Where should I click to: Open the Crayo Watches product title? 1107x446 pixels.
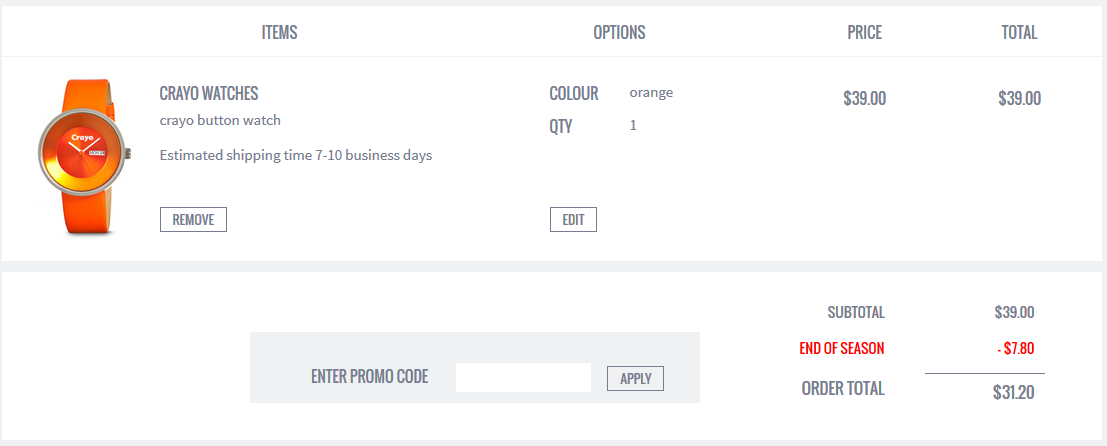click(x=209, y=93)
